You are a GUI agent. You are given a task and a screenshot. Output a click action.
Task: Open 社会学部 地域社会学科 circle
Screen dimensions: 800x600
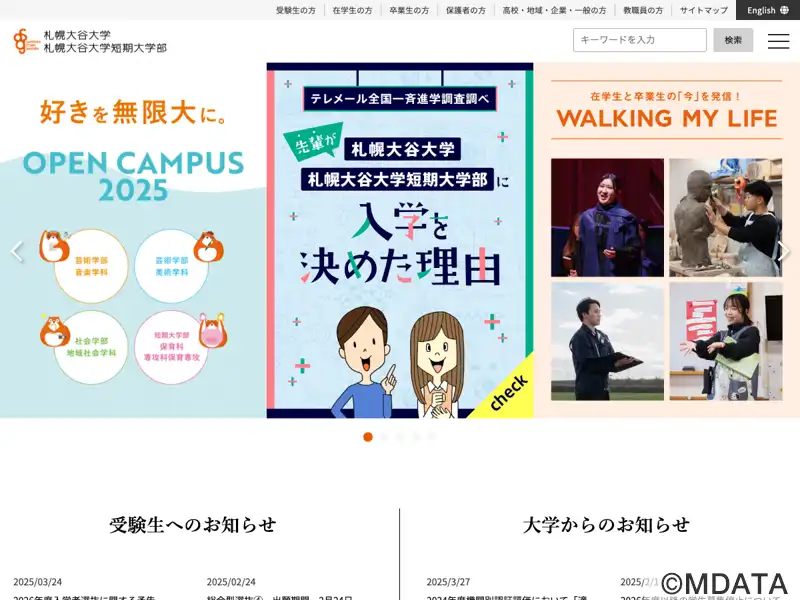pos(91,347)
